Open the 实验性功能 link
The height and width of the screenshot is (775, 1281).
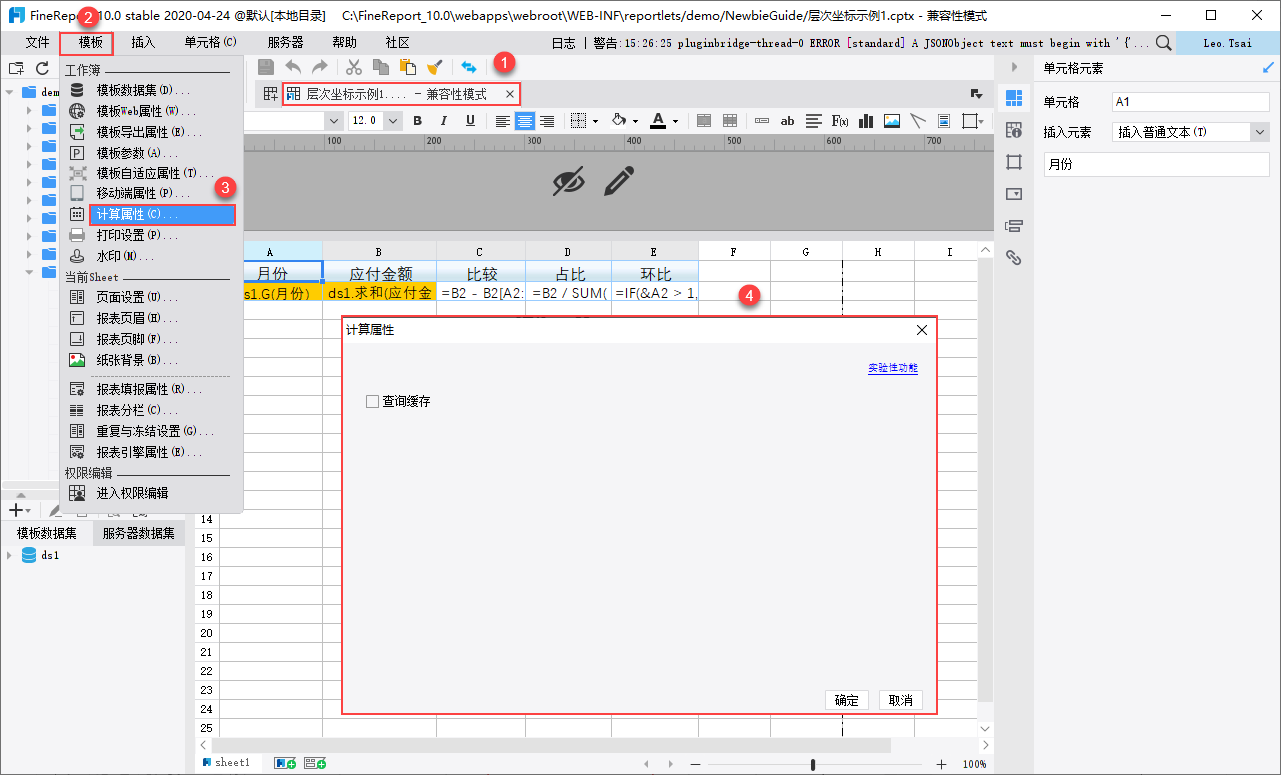click(x=893, y=368)
